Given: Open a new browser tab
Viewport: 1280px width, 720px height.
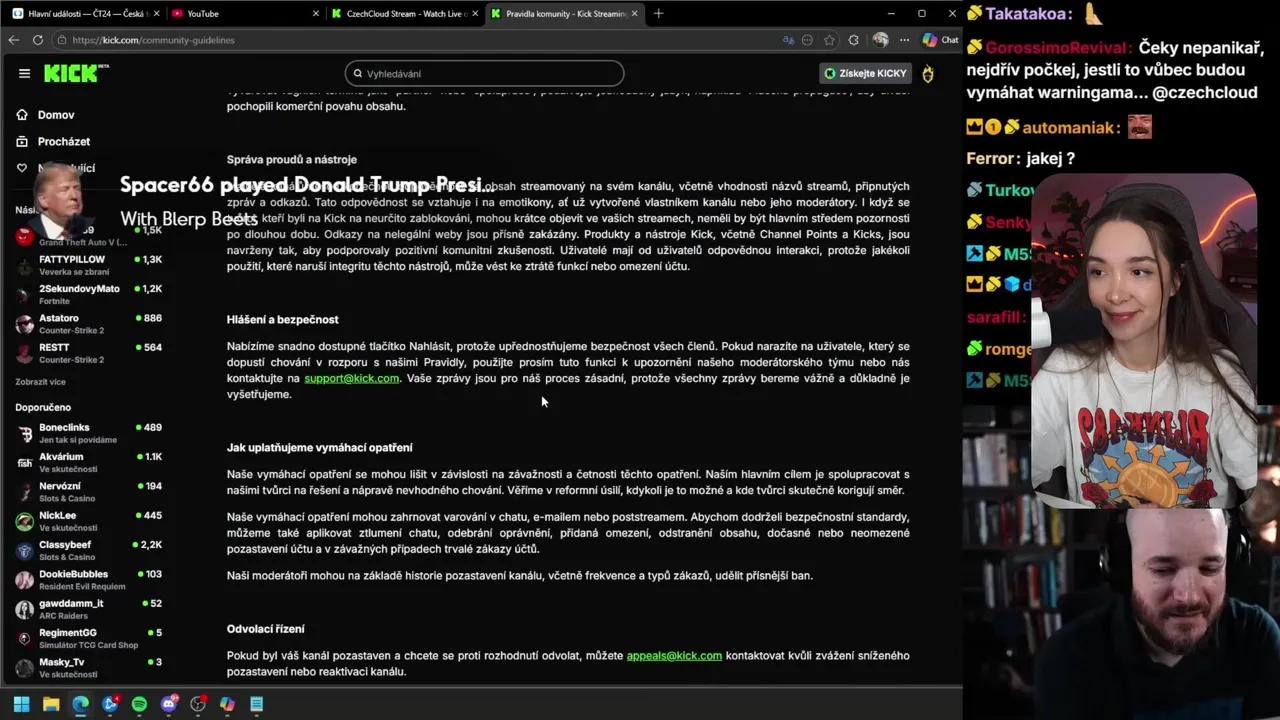Looking at the screenshot, I should (658, 14).
